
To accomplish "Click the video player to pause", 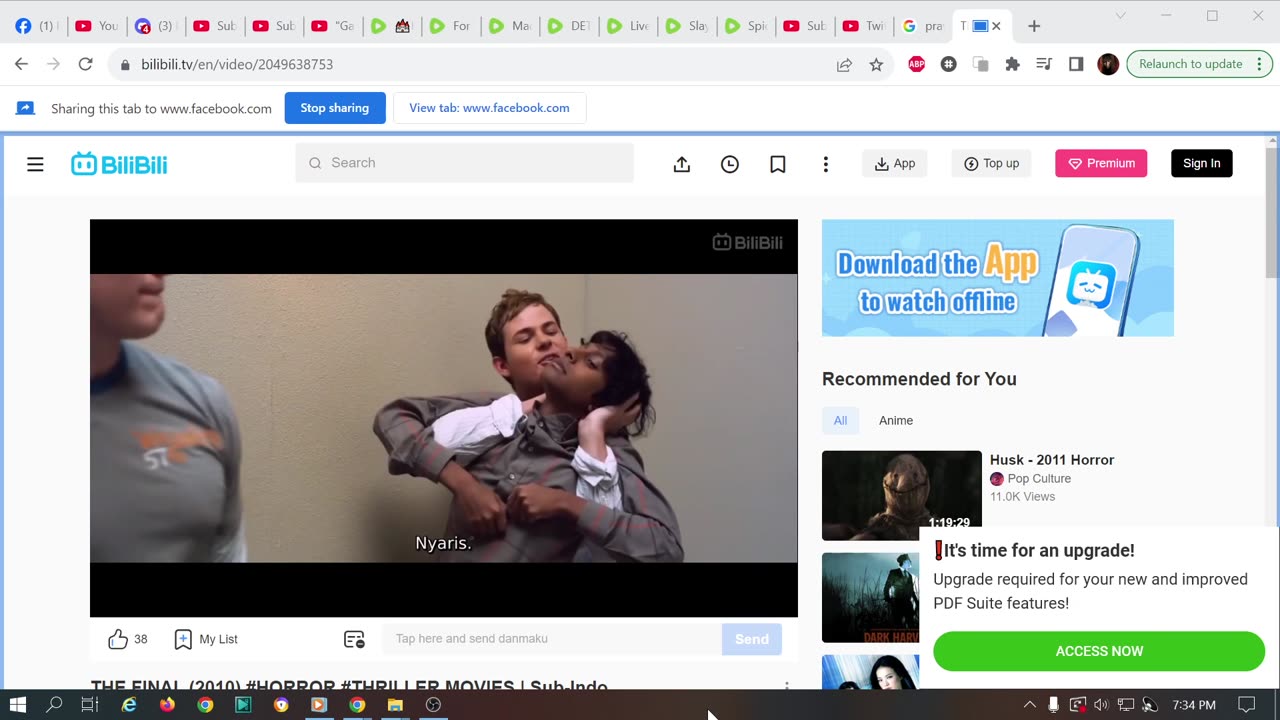I will (444, 418).
